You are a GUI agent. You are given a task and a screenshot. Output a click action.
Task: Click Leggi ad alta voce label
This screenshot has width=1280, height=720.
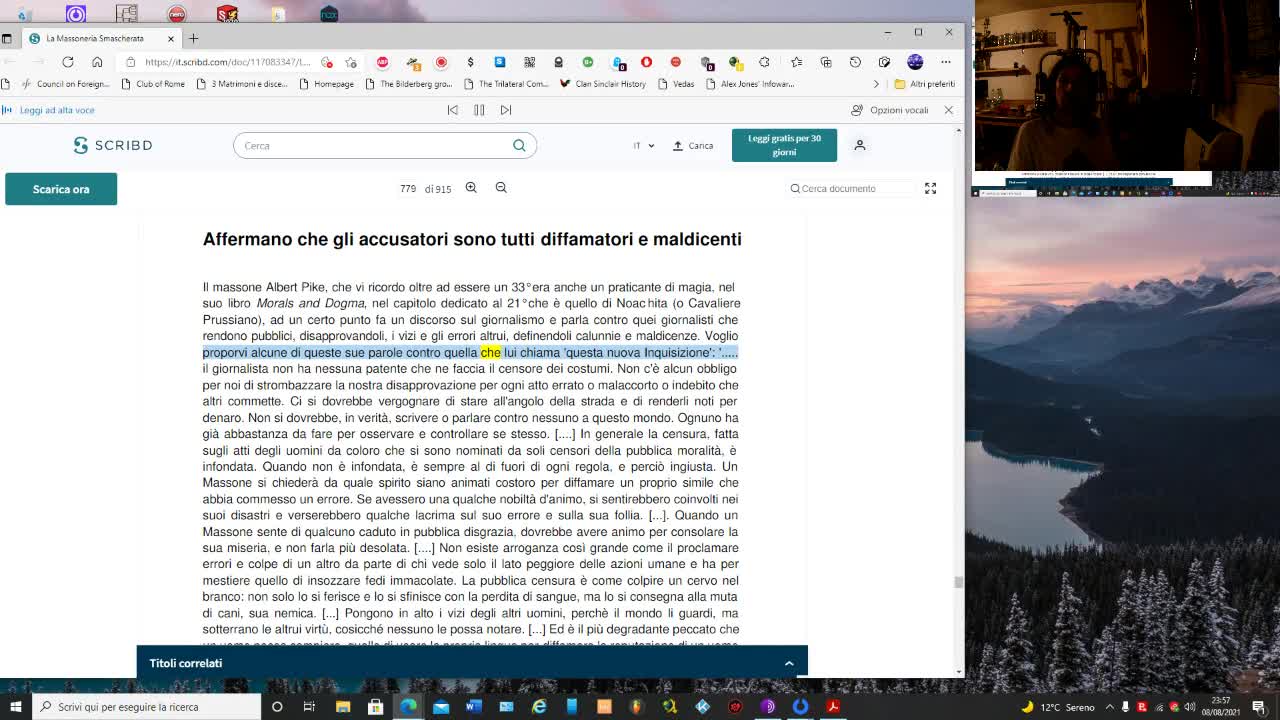pos(57,110)
